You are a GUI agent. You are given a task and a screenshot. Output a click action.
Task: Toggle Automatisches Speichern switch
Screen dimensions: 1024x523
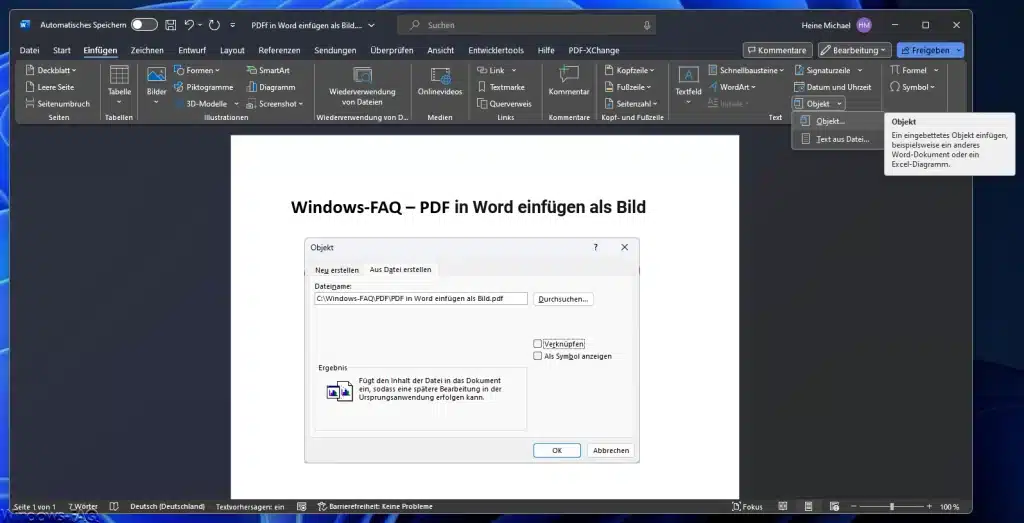pyautogui.click(x=144, y=25)
